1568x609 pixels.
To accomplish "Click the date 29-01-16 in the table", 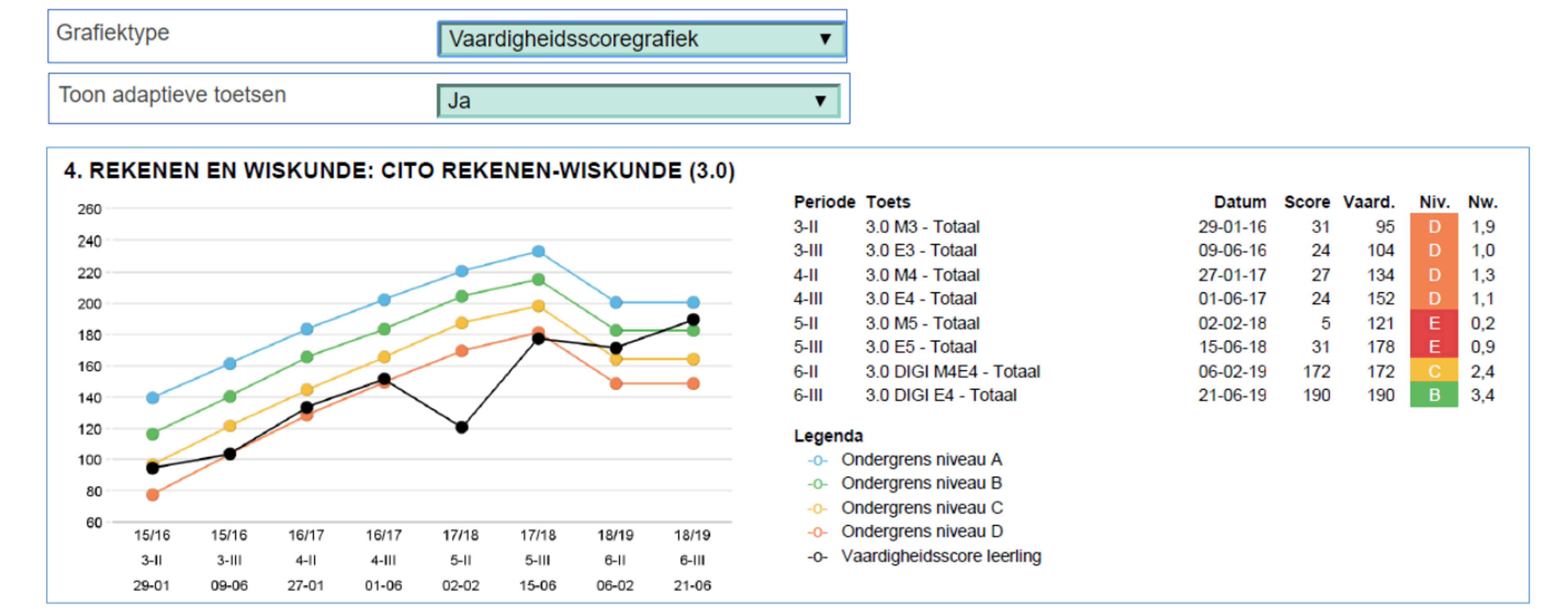I will click(1232, 227).
